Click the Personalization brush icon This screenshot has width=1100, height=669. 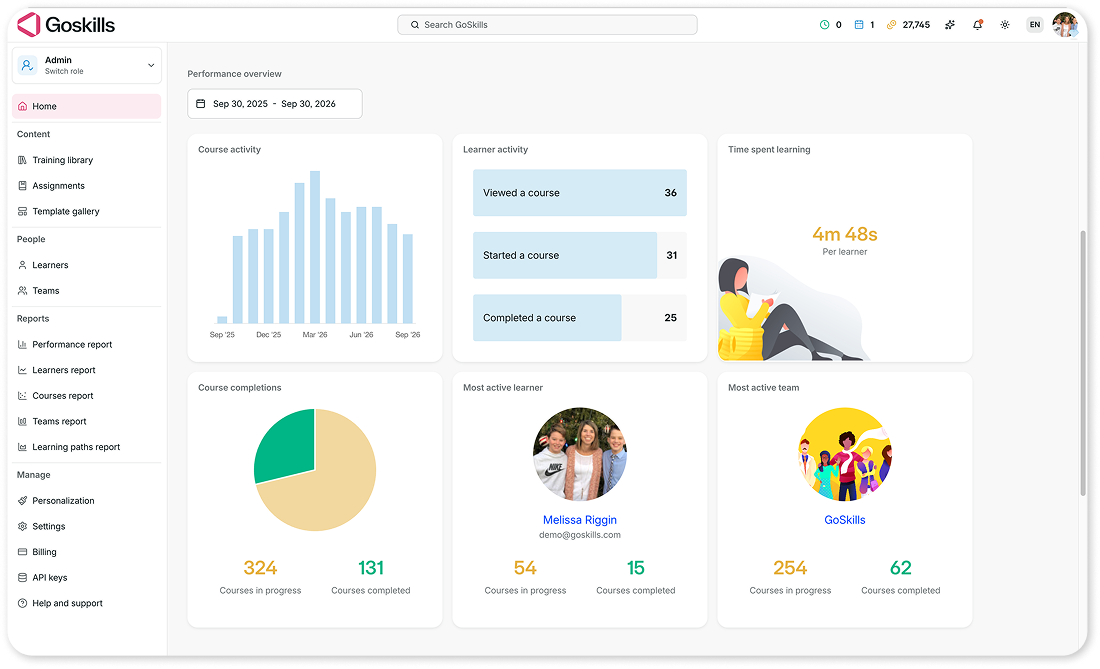(x=22, y=501)
